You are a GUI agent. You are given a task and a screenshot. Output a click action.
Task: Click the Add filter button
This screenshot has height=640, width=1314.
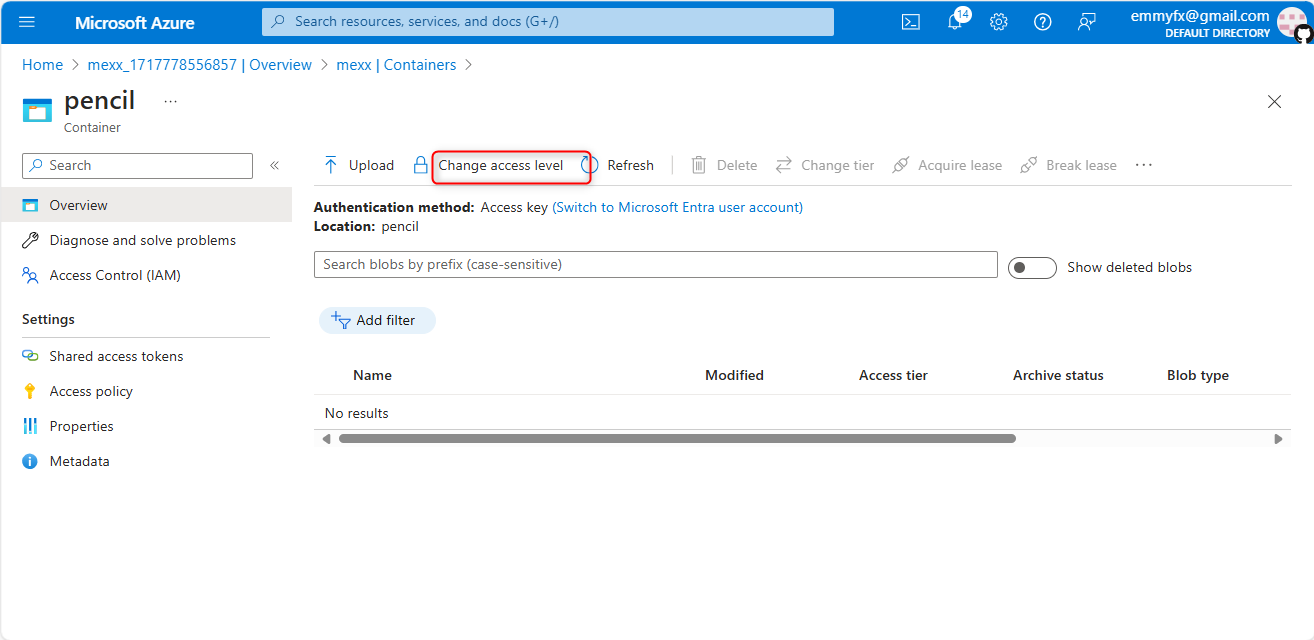pos(377,320)
